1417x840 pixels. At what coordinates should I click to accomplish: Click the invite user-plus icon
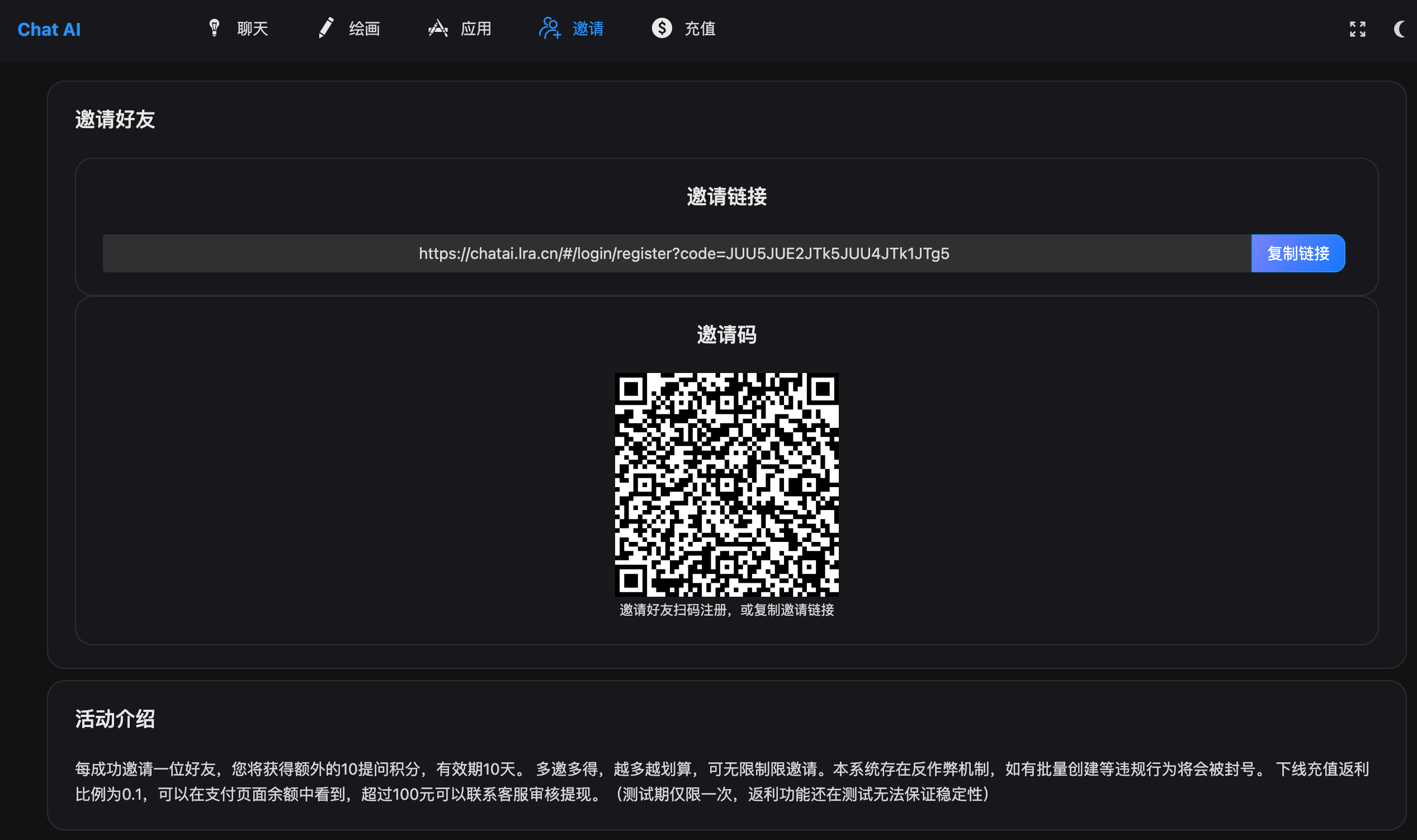point(550,28)
